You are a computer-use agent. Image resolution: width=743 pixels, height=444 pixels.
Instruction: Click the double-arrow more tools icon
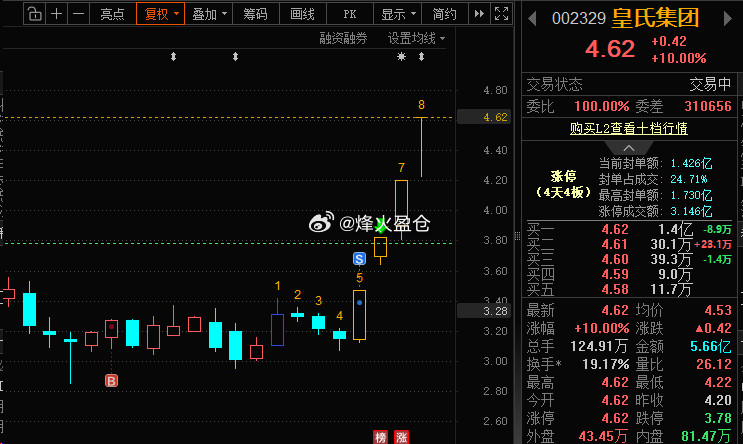(479, 14)
